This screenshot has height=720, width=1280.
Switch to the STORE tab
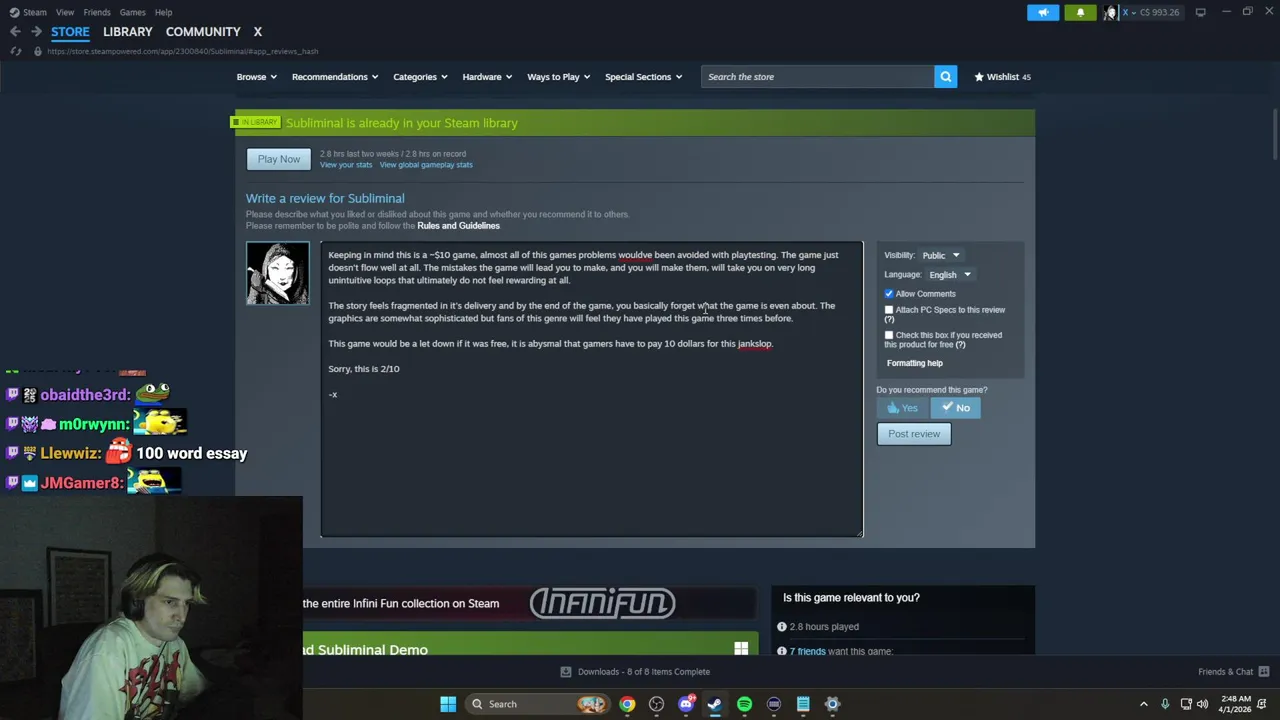click(70, 32)
